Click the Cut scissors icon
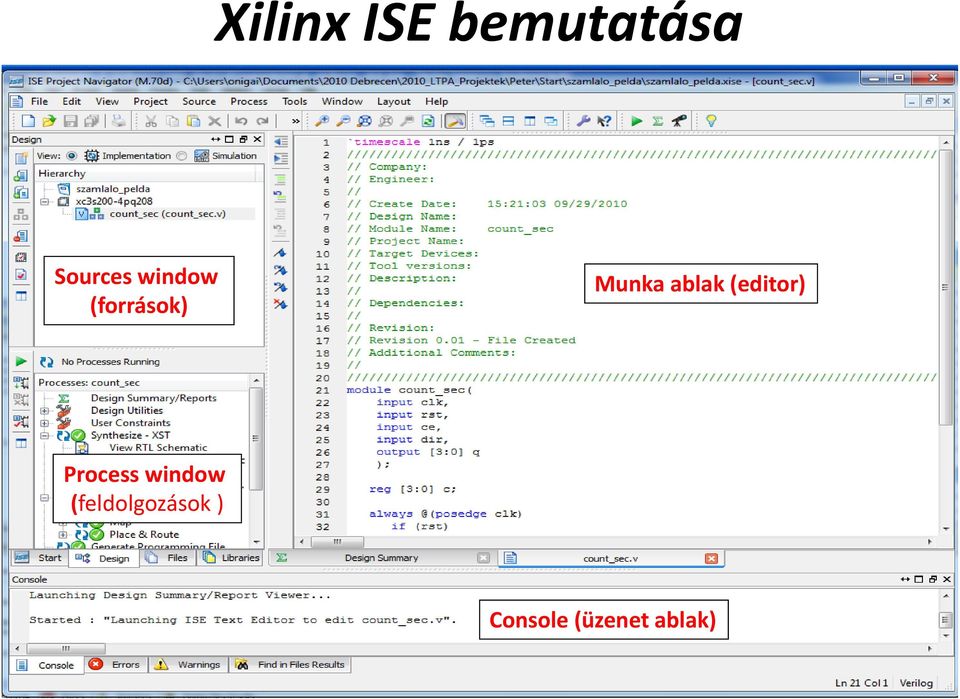Image resolution: width=960 pixels, height=699 pixels. [151, 121]
